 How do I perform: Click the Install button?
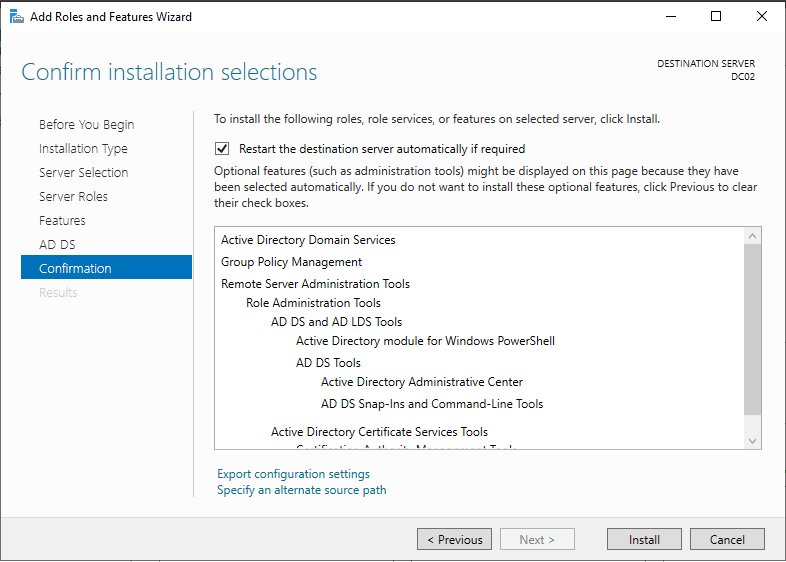click(644, 539)
